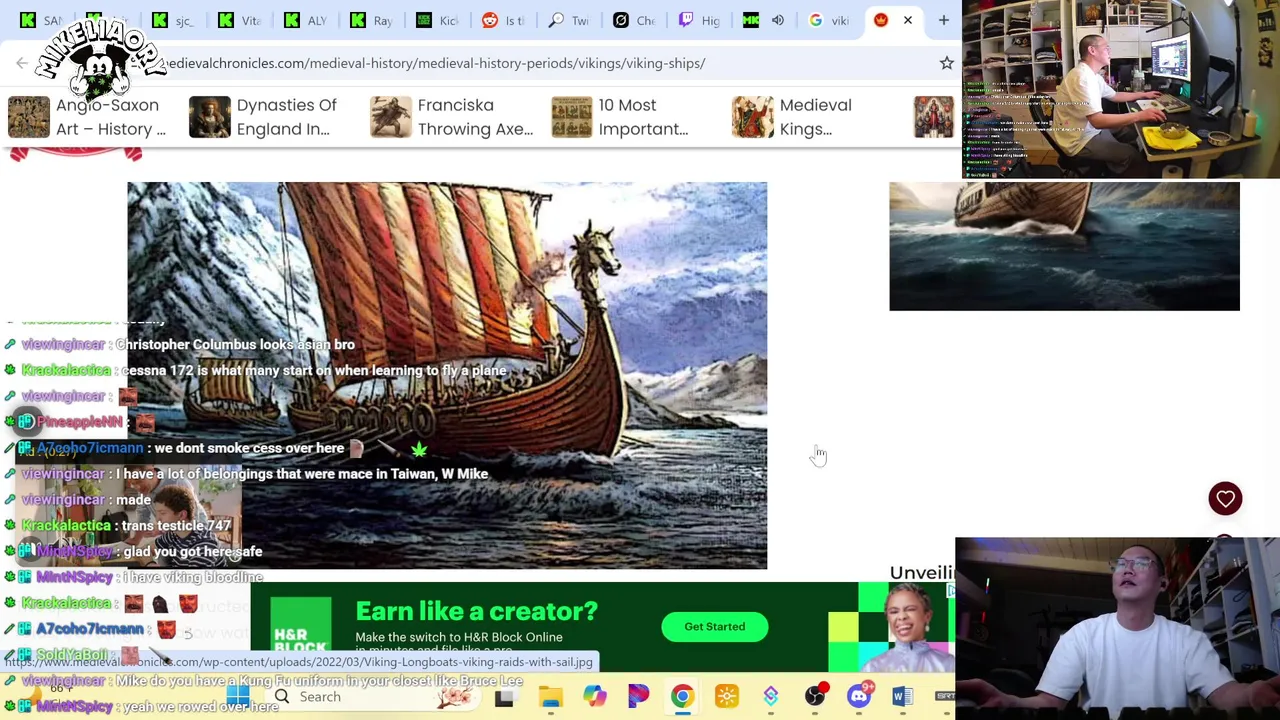This screenshot has height=720, width=1280.
Task: Switch to the Reddit 'Is t' tab
Action: tap(503, 20)
